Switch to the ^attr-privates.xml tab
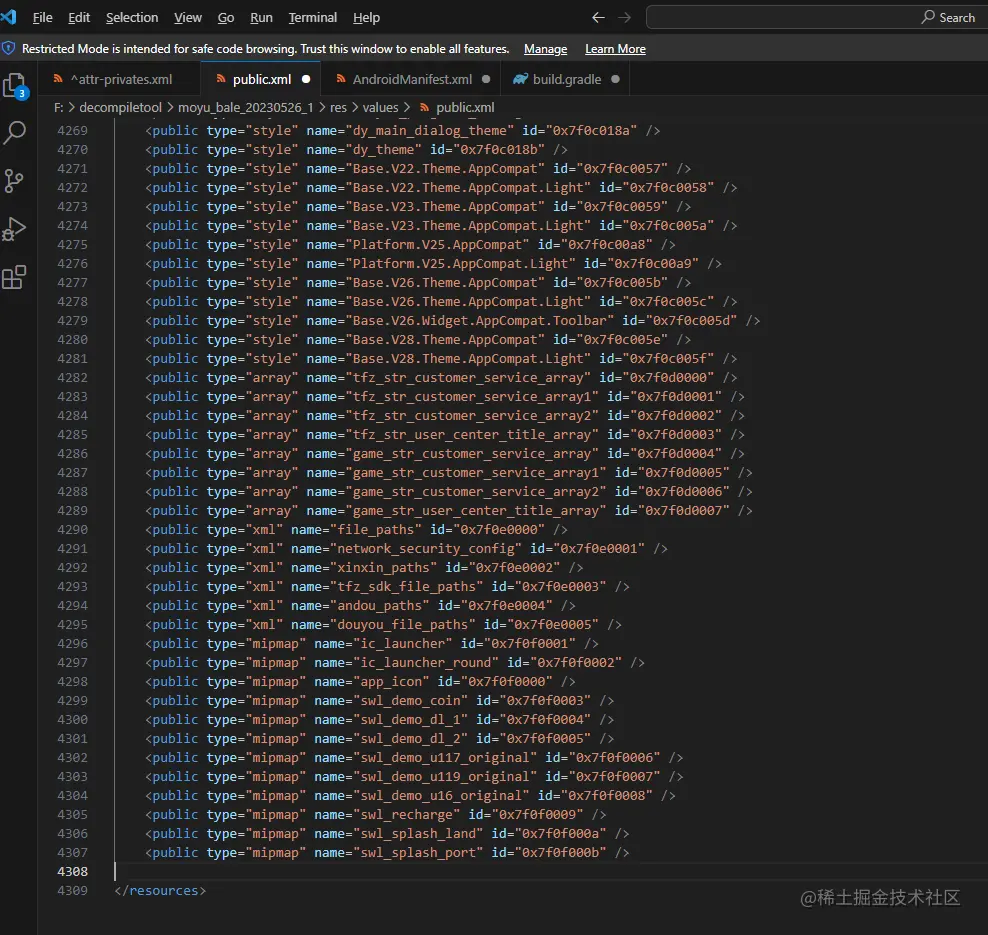This screenshot has width=988, height=935. click(x=120, y=78)
